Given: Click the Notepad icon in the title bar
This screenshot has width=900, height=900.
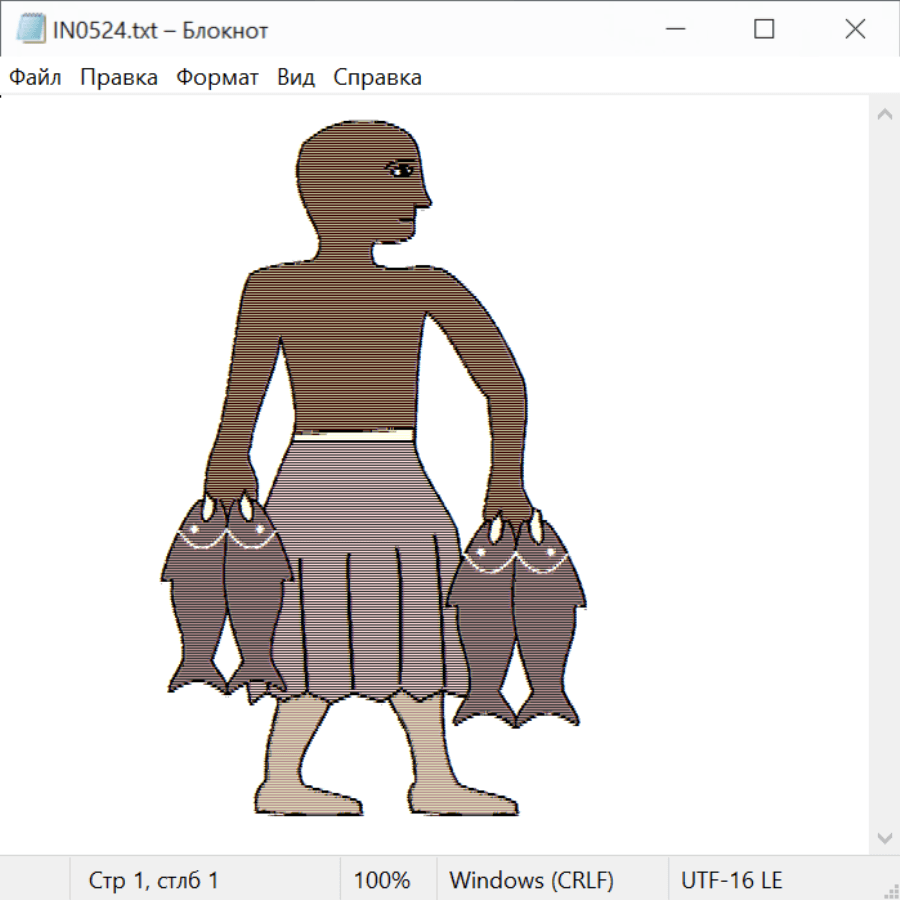Looking at the screenshot, I should click(30, 30).
